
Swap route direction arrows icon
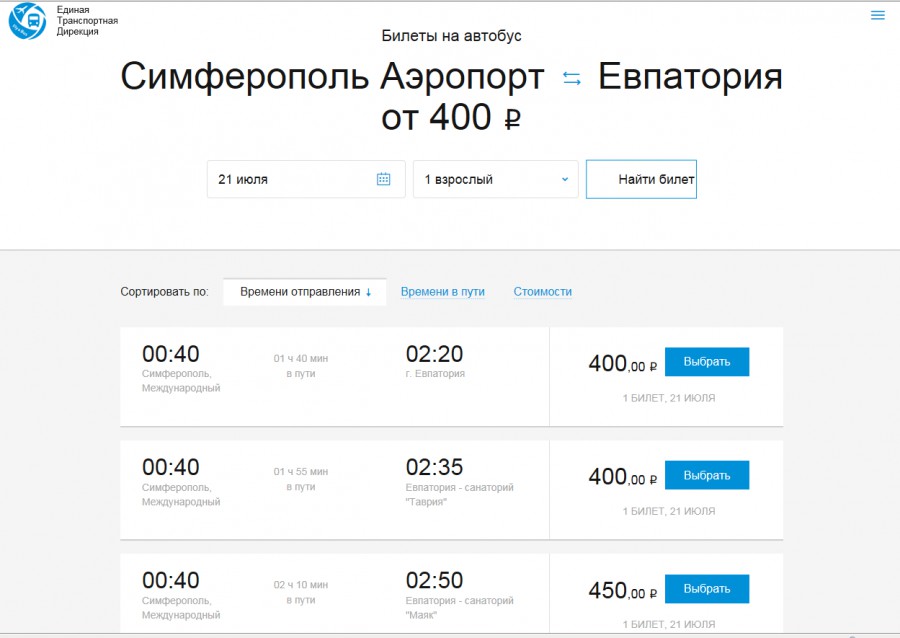572,78
